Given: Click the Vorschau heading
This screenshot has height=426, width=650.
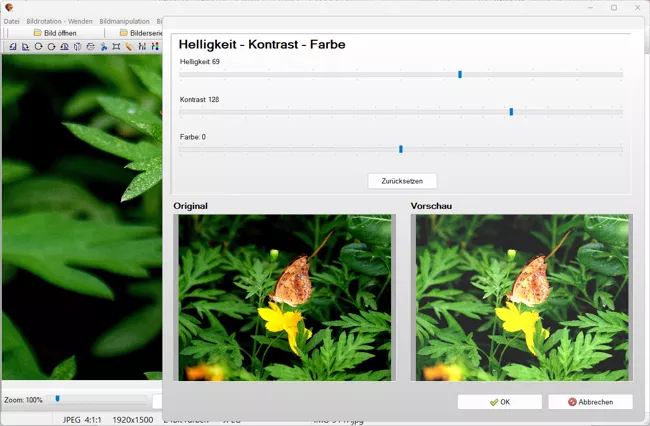Looking at the screenshot, I should 431,206.
